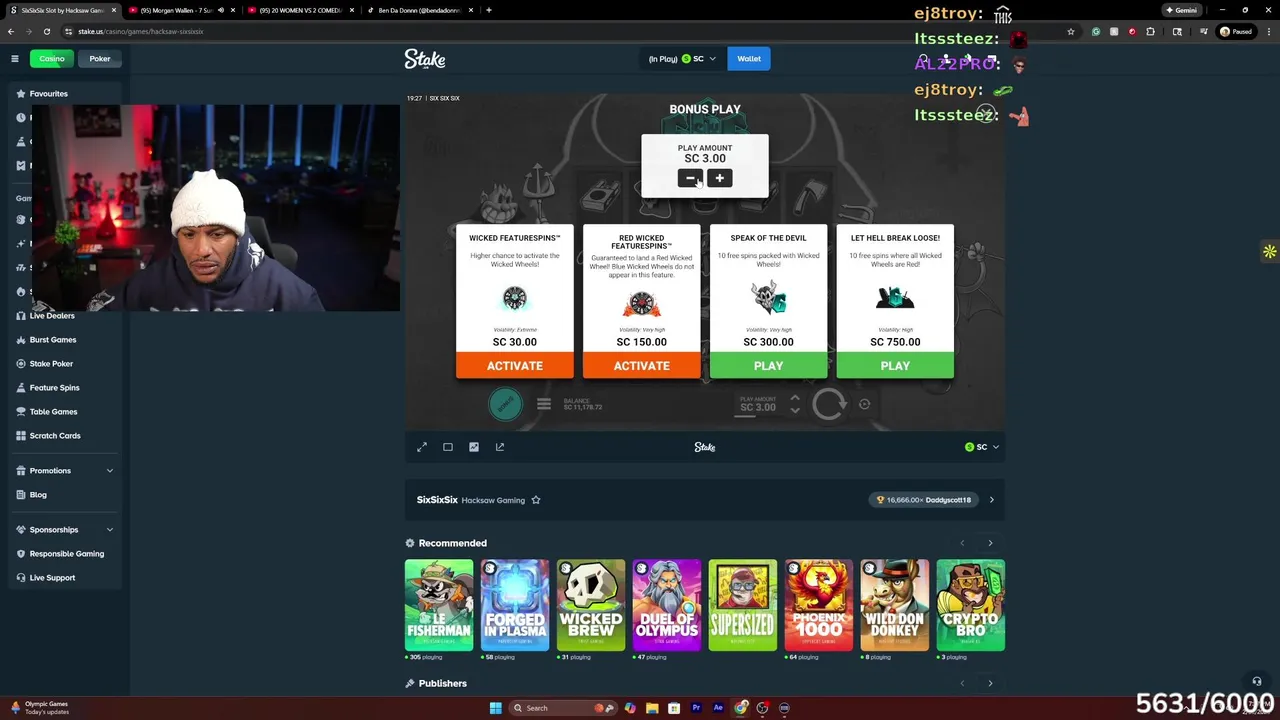Open Premiere Pro from taskbar

pos(696,708)
